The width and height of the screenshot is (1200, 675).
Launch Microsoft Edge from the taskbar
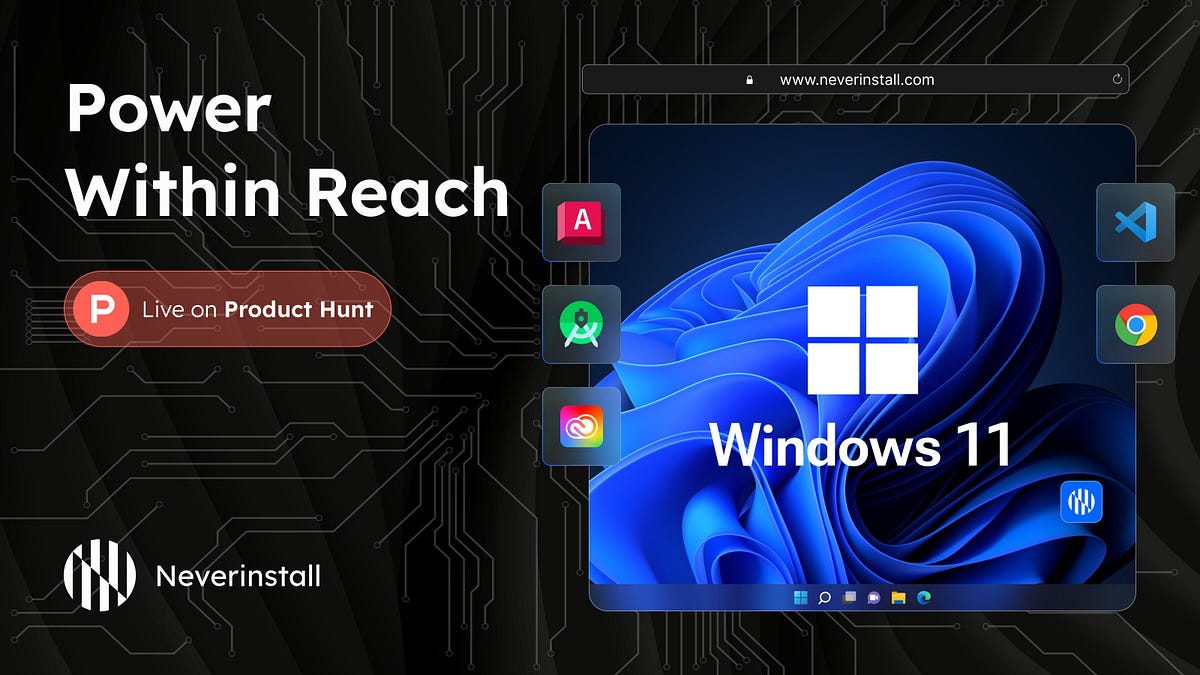pos(924,597)
